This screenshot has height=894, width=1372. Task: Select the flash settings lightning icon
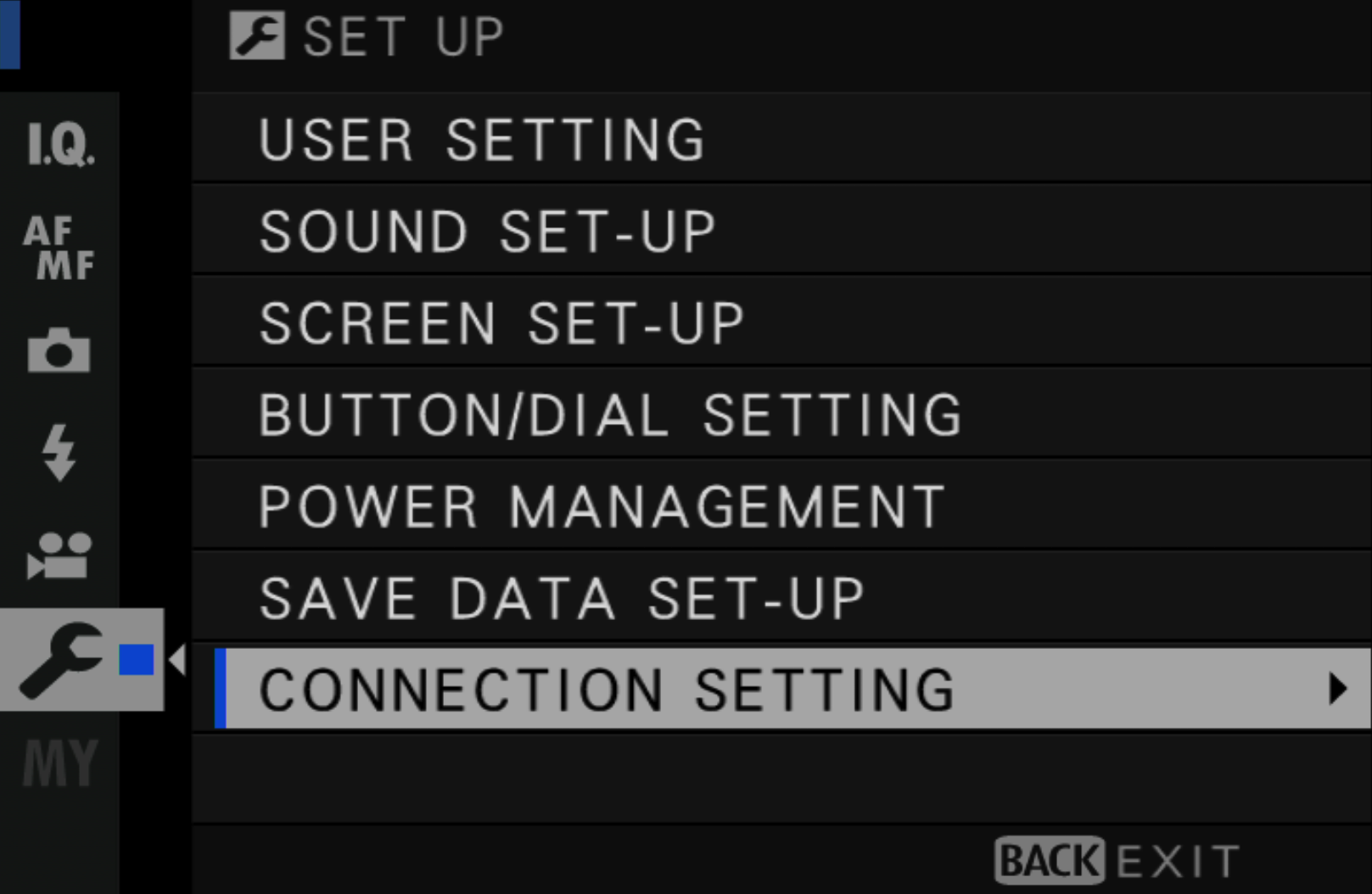click(59, 453)
